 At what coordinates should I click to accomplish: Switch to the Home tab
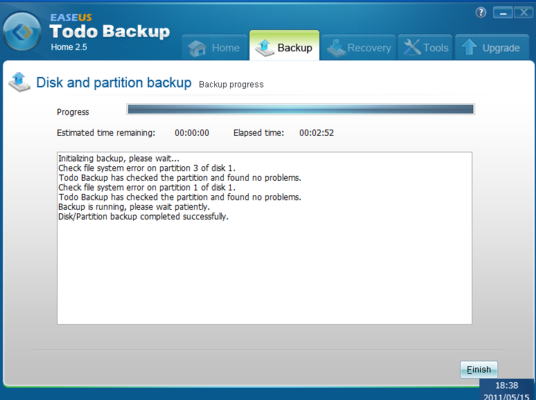pos(214,48)
